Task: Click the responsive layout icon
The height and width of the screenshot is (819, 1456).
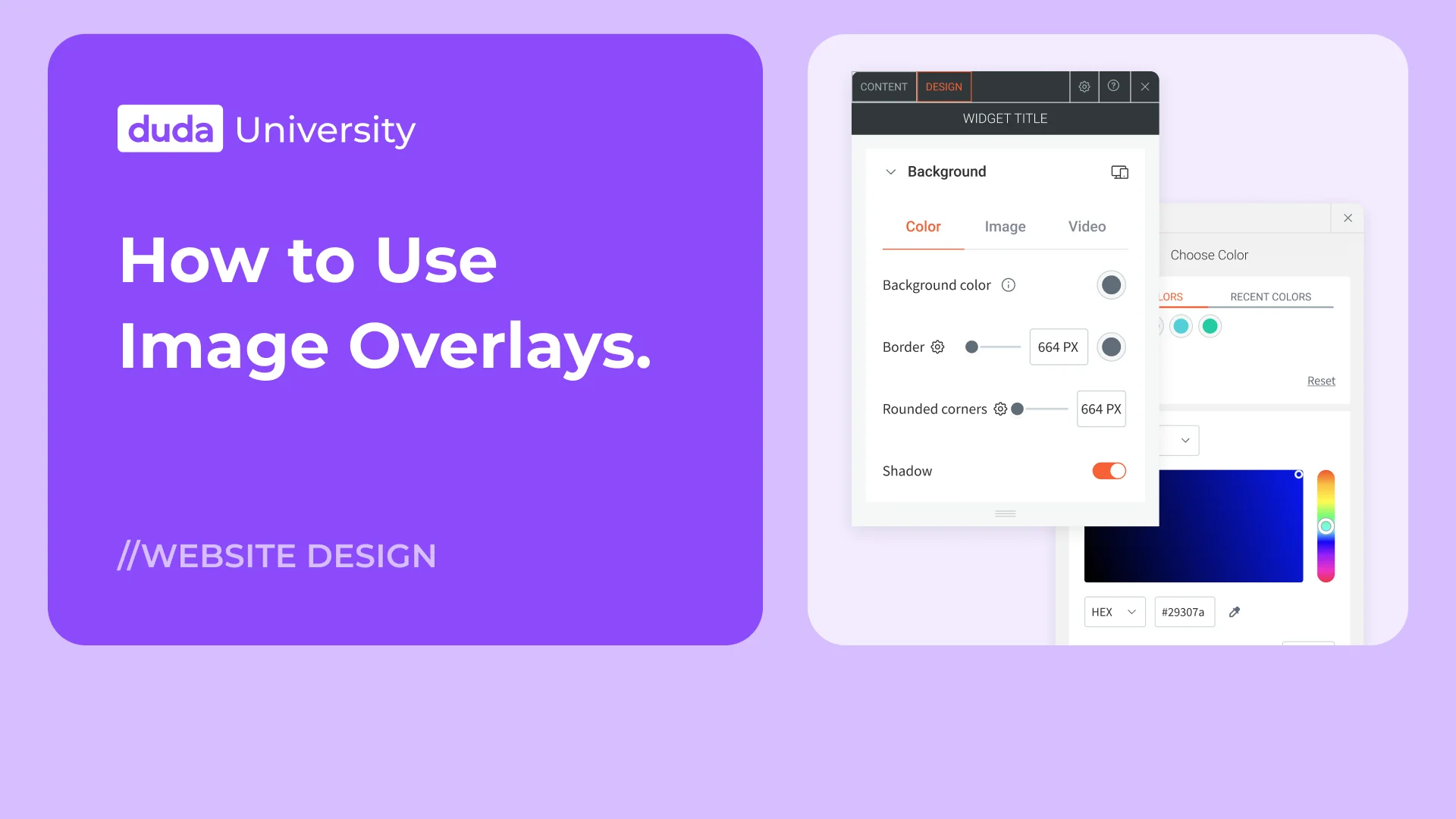Action: 1119,171
